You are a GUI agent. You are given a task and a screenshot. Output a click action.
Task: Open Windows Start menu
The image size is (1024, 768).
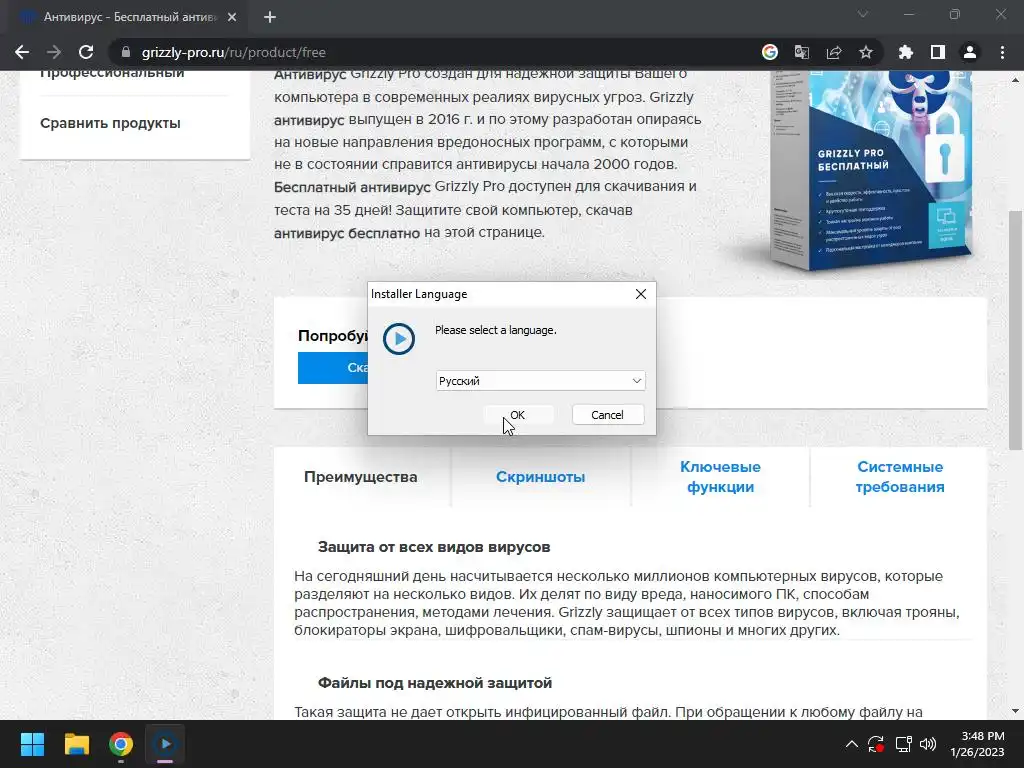32,744
